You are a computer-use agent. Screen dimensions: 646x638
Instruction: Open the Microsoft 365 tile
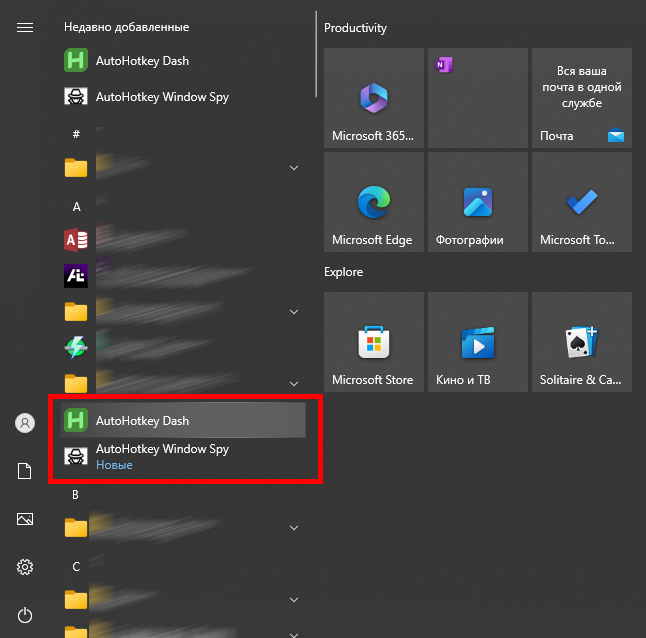coord(373,98)
